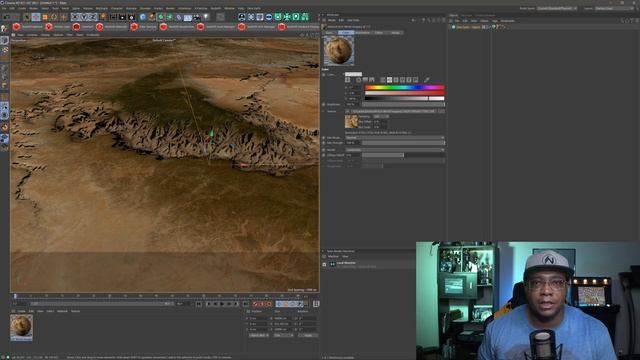
Task: Open the texture Sampling dropdown
Action: [x=381, y=116]
